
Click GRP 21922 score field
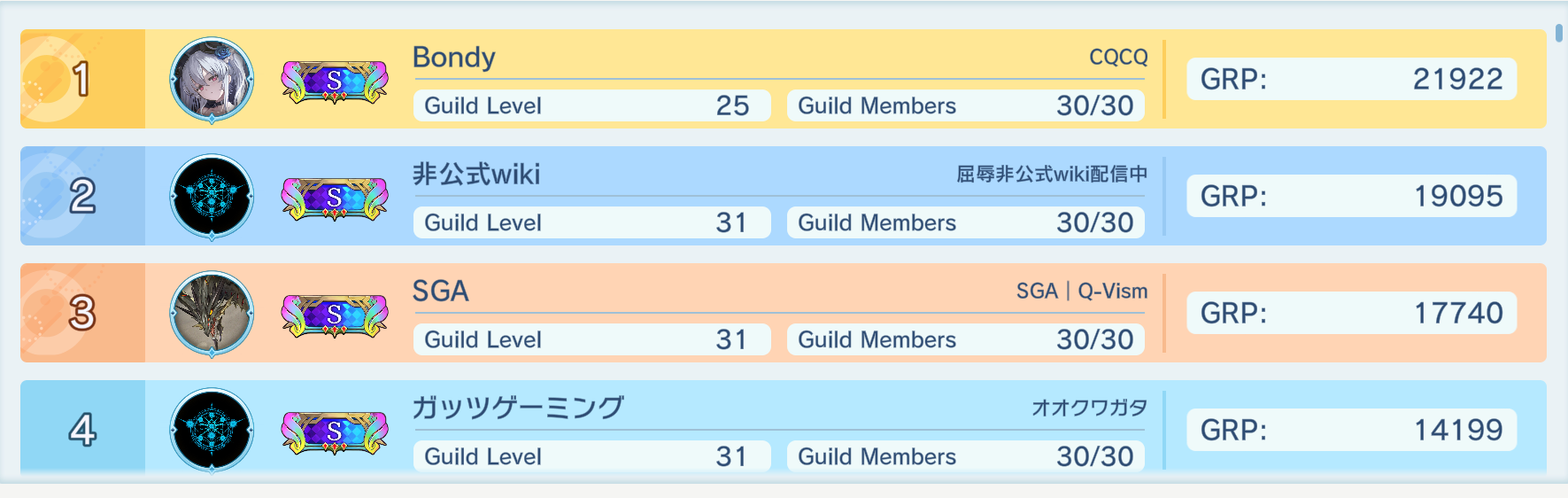tap(1351, 79)
